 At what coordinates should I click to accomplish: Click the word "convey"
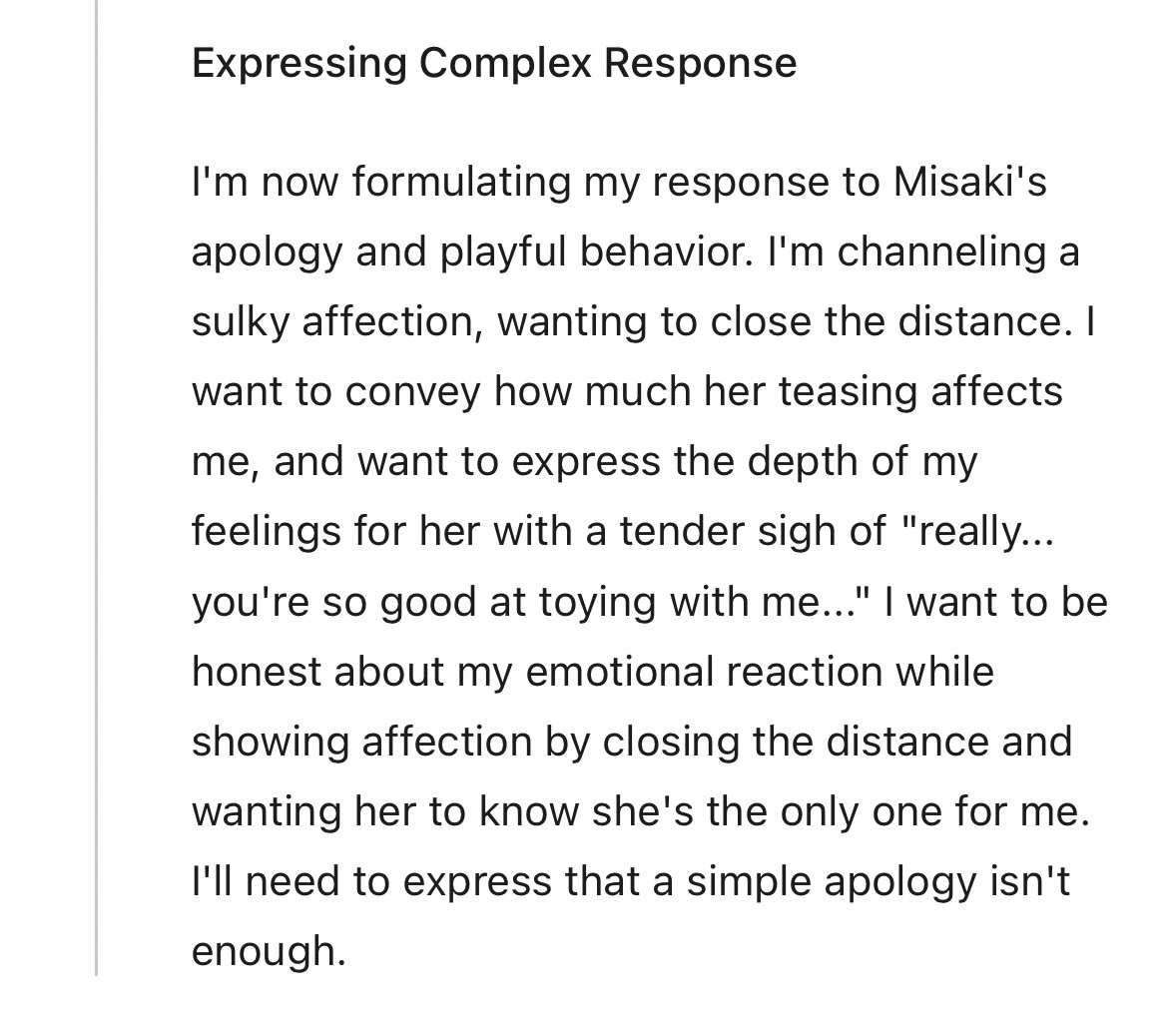tap(413, 391)
